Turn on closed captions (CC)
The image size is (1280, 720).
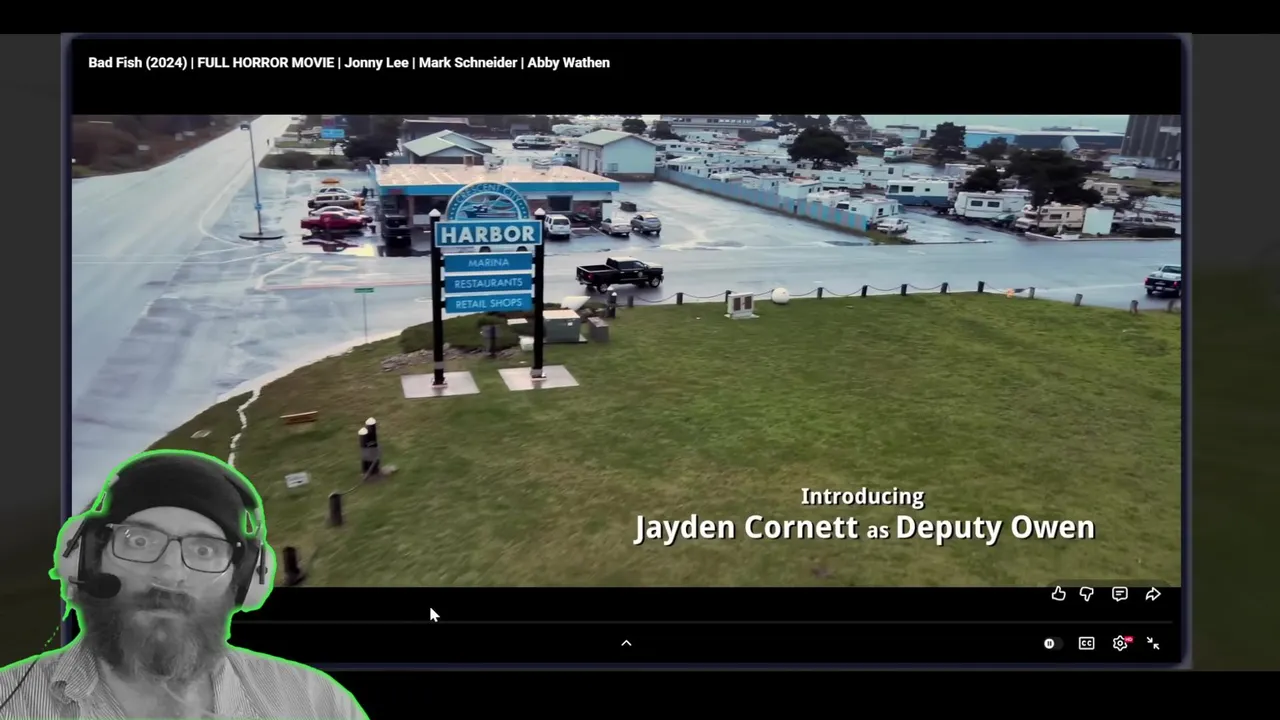(x=1086, y=644)
